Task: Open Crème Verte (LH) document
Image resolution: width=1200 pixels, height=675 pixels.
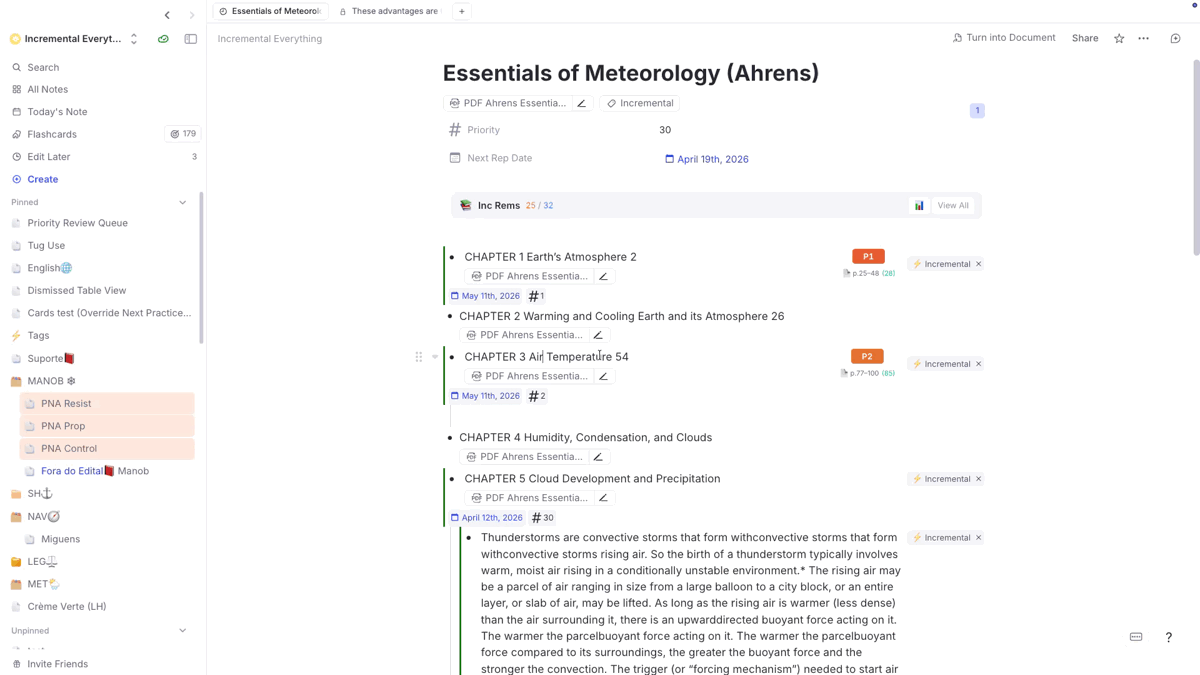Action: (67, 607)
